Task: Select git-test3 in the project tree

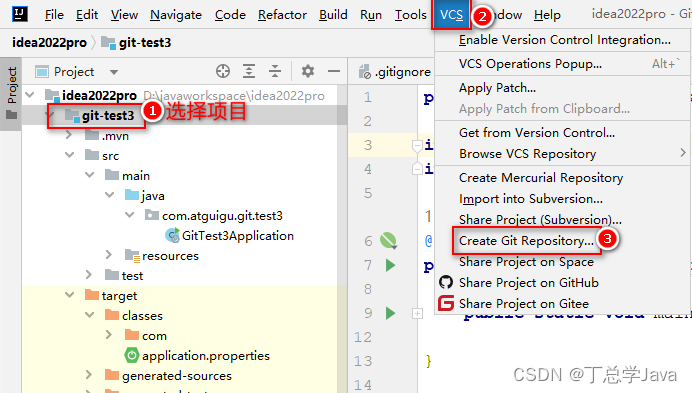Action: pyautogui.click(x=108, y=115)
